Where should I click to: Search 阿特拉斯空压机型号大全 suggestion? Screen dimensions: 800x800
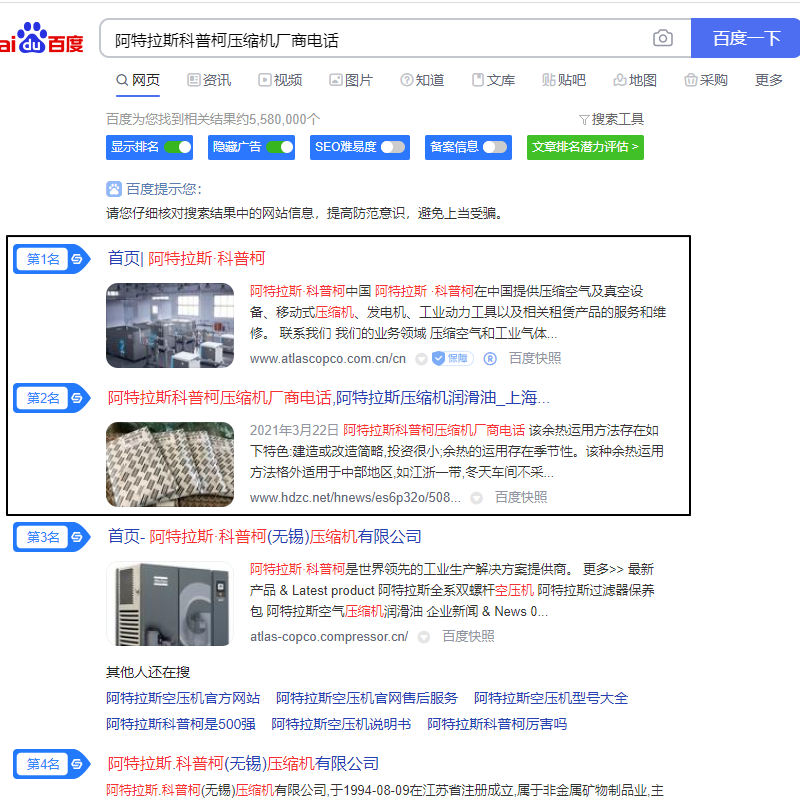click(551, 698)
